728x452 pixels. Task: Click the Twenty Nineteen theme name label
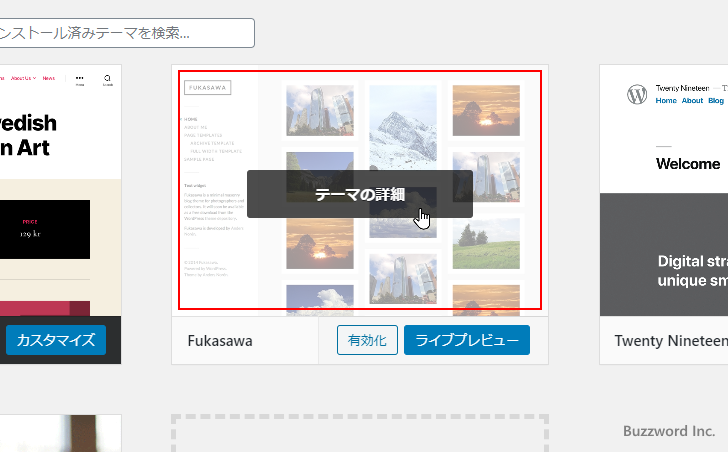(670, 341)
